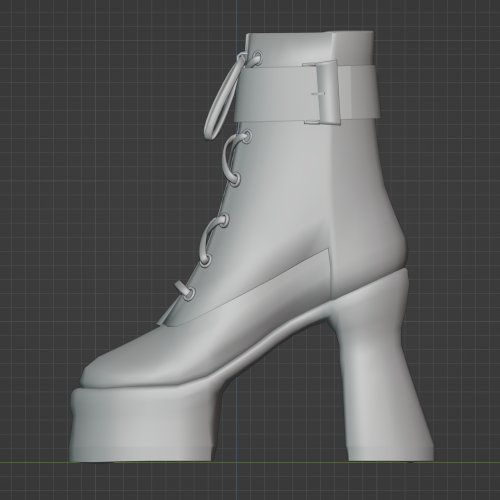Click the buckle's small center prong
The height and width of the screenshot is (500, 500).
click(x=318, y=94)
